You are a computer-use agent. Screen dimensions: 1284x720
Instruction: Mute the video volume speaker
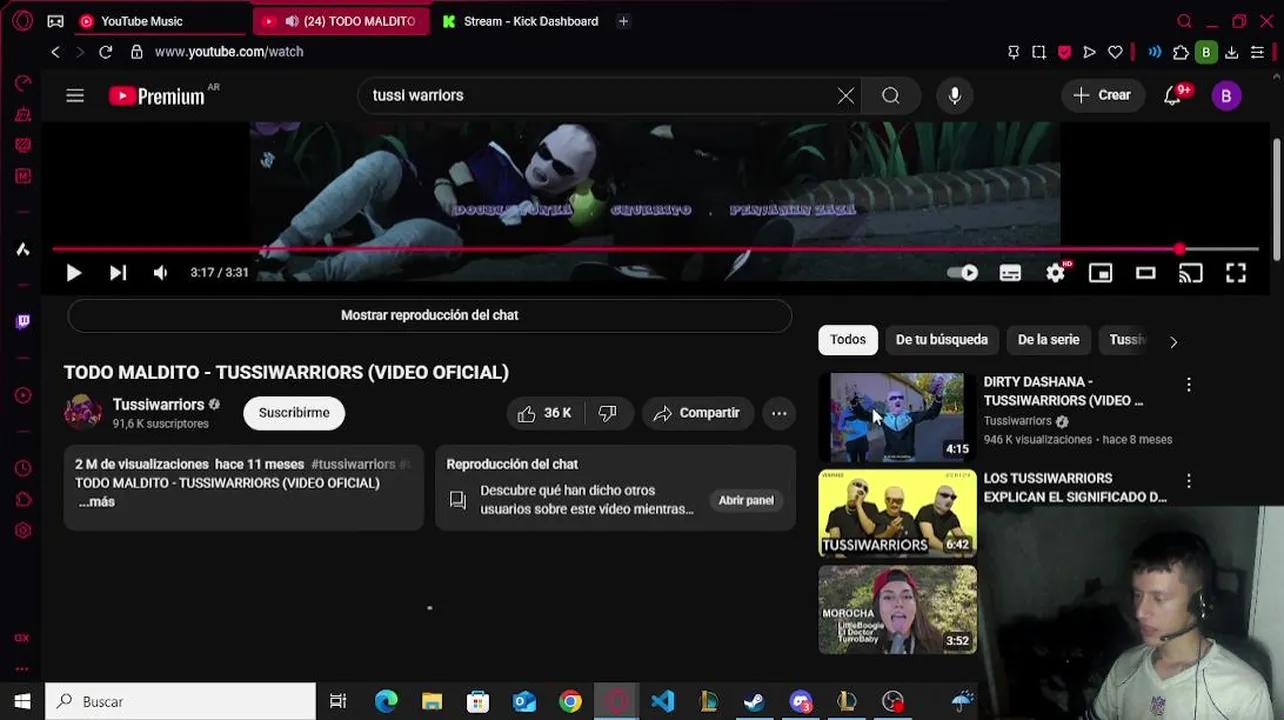tap(160, 273)
